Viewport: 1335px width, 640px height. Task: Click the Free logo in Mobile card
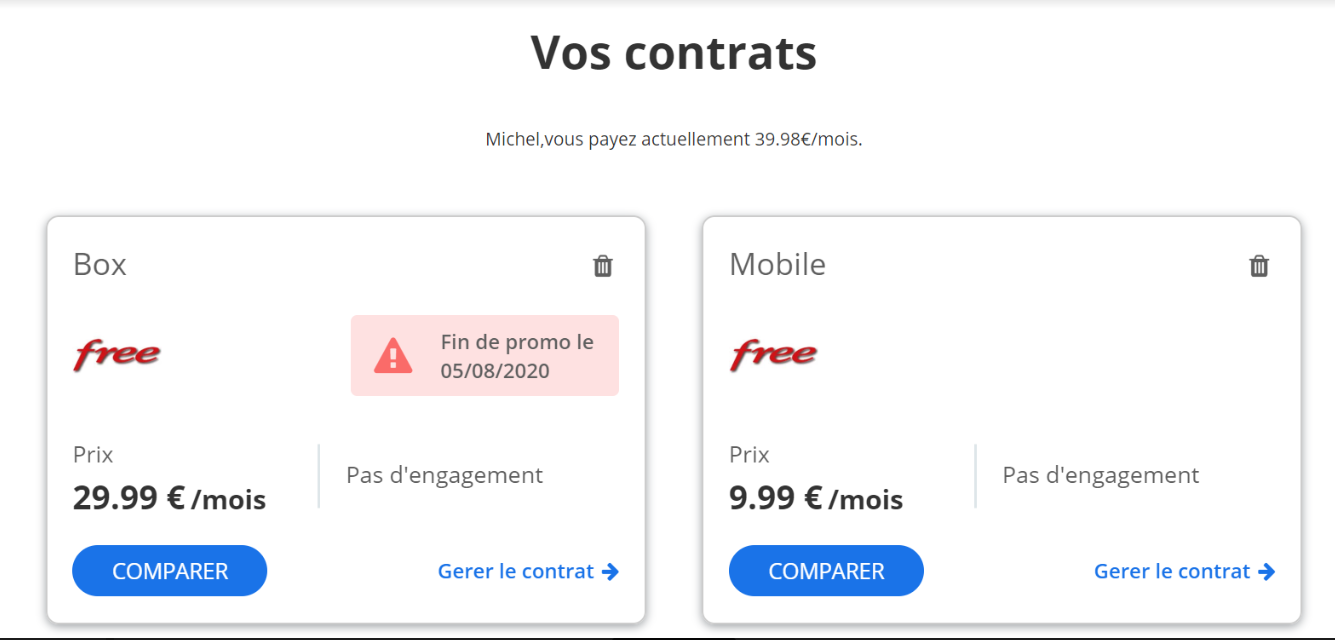(x=773, y=355)
